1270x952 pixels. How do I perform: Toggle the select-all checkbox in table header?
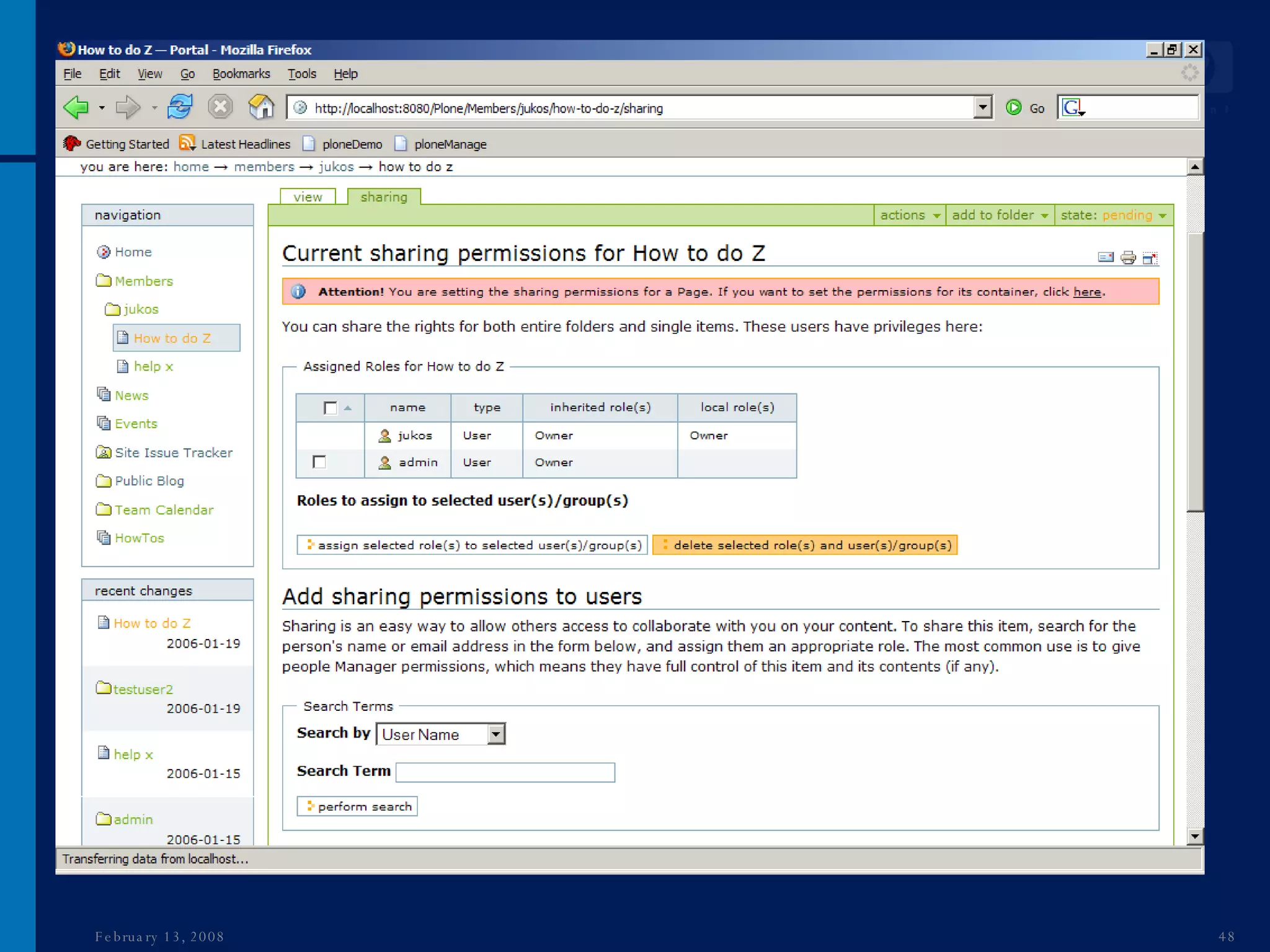pyautogui.click(x=331, y=408)
